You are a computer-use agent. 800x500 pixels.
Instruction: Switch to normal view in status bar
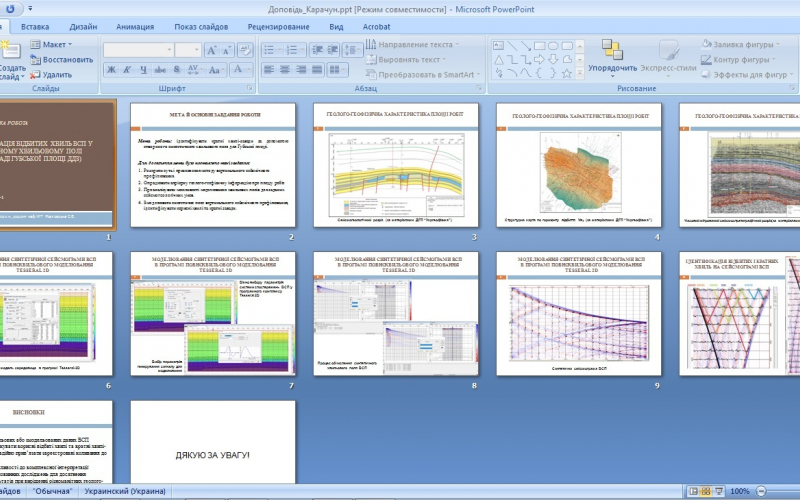(x=693, y=491)
